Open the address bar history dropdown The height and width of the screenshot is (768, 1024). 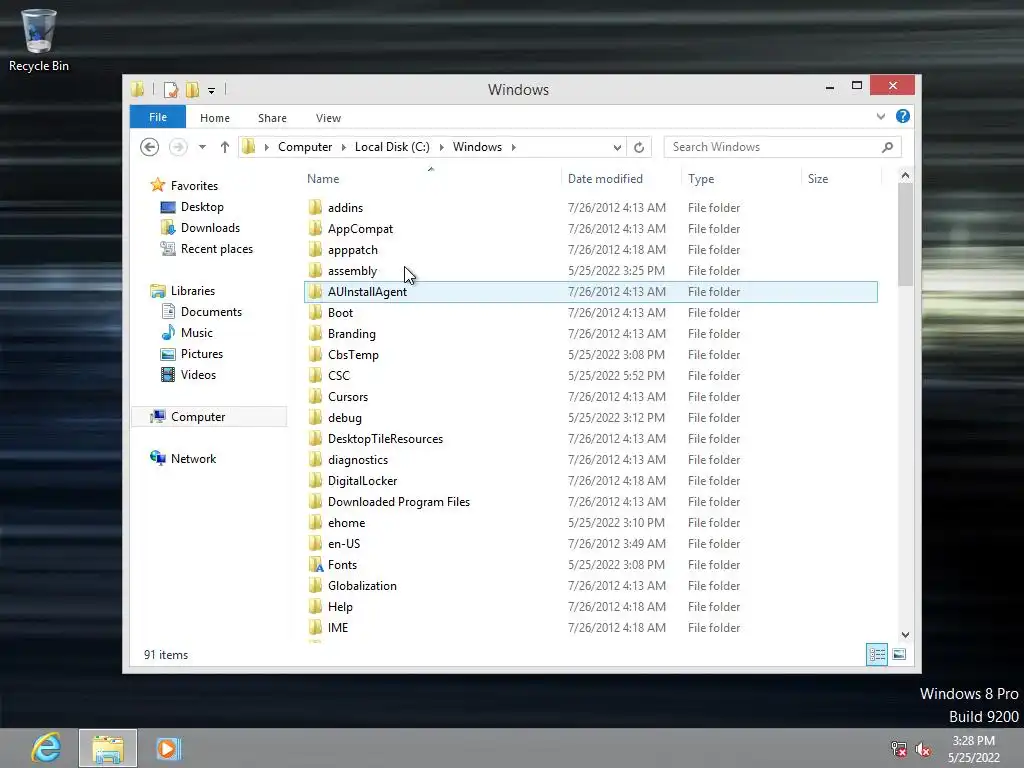click(x=616, y=148)
